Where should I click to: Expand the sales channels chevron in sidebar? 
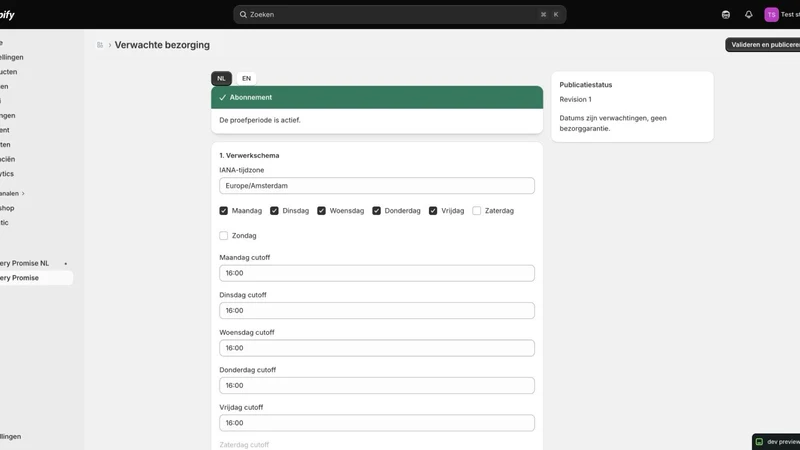pos(23,194)
